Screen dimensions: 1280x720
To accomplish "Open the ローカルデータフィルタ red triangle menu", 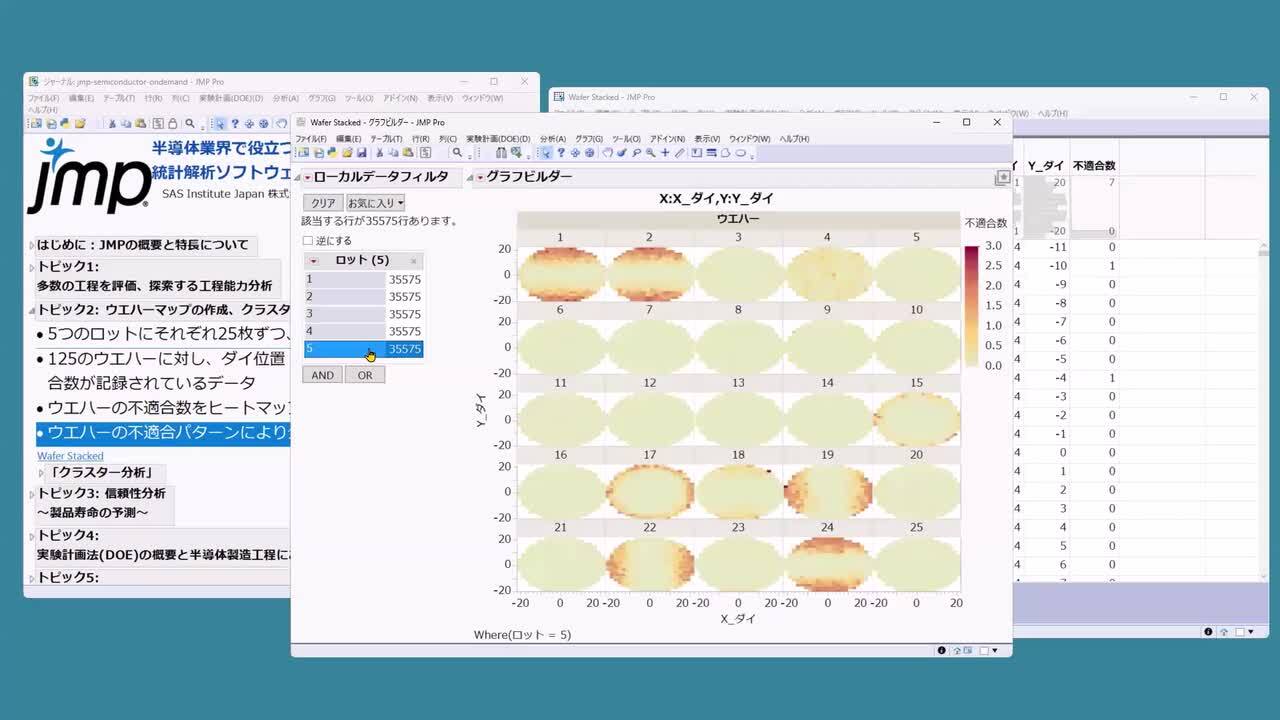I will pos(308,178).
